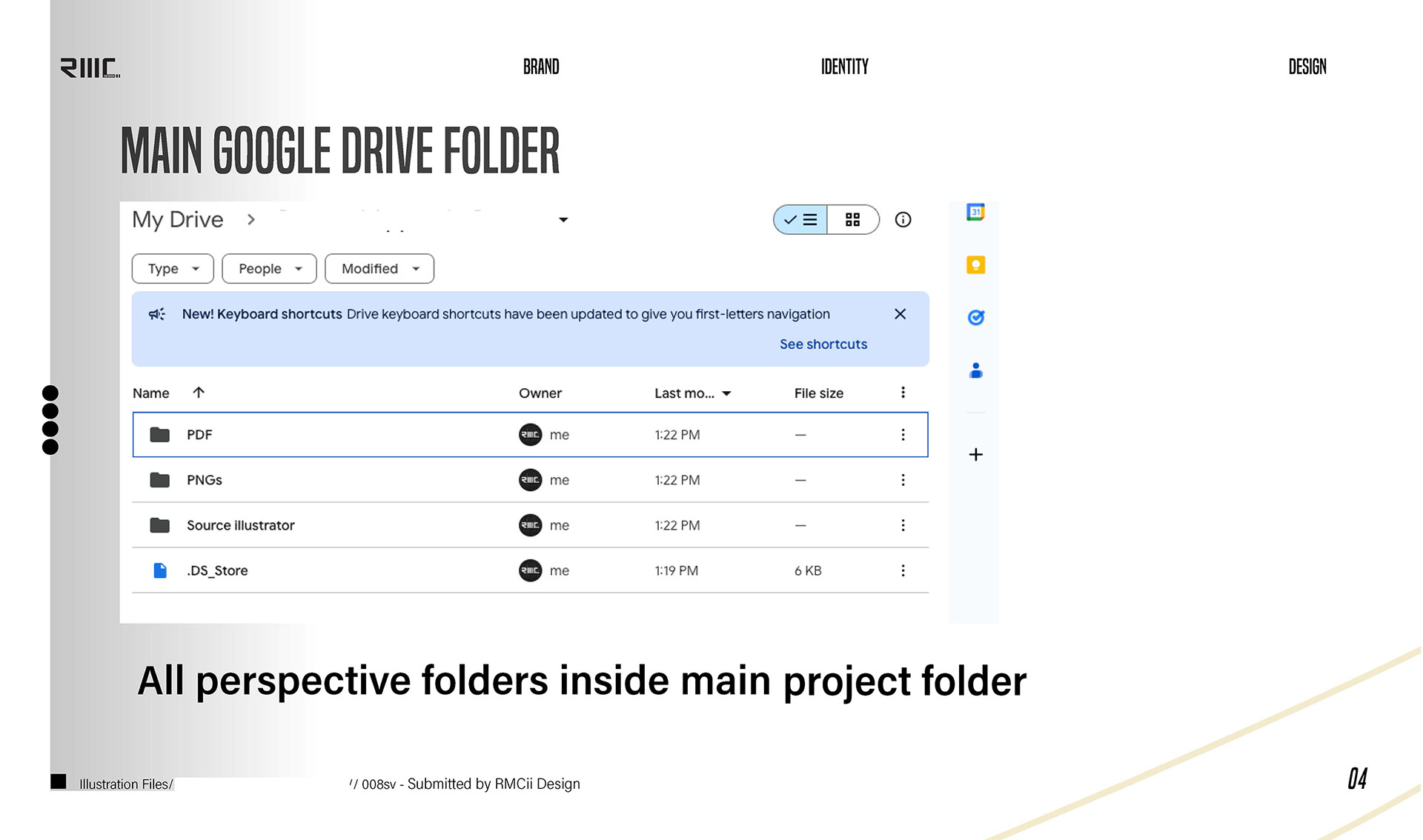1423x840 pixels.
Task: Open more actions for PDF folder
Action: 903,435
